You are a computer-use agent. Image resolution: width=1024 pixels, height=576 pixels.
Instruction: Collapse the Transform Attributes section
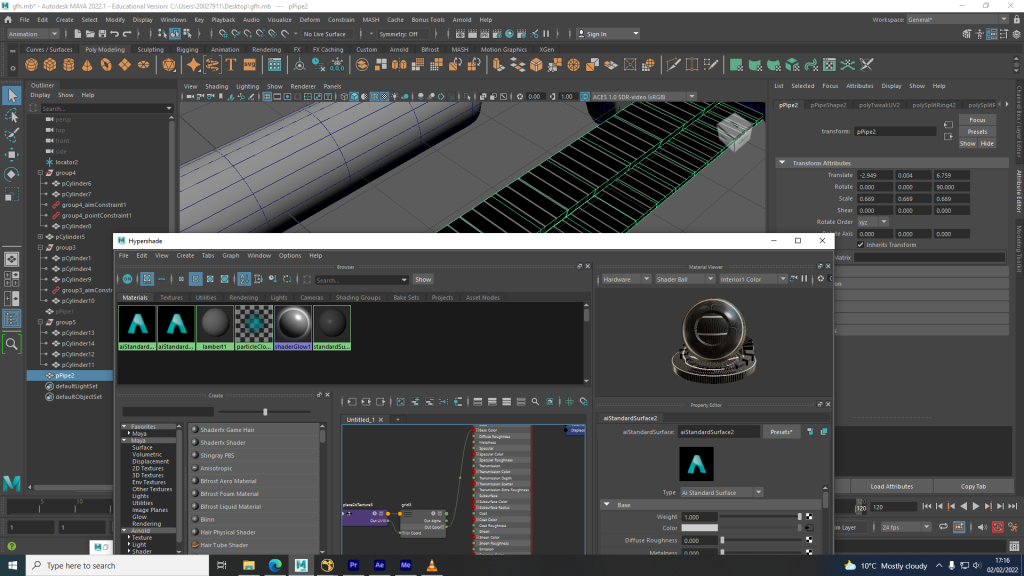(x=782, y=163)
